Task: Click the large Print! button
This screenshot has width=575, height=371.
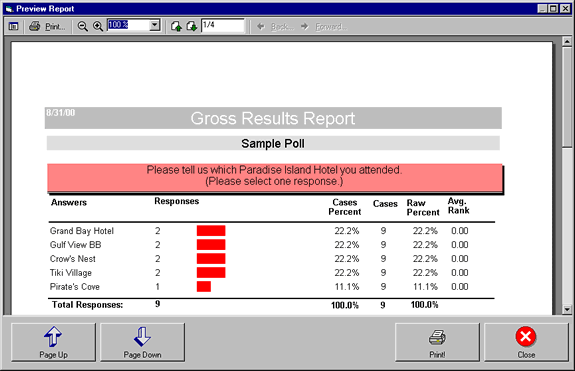Action: click(x=437, y=342)
